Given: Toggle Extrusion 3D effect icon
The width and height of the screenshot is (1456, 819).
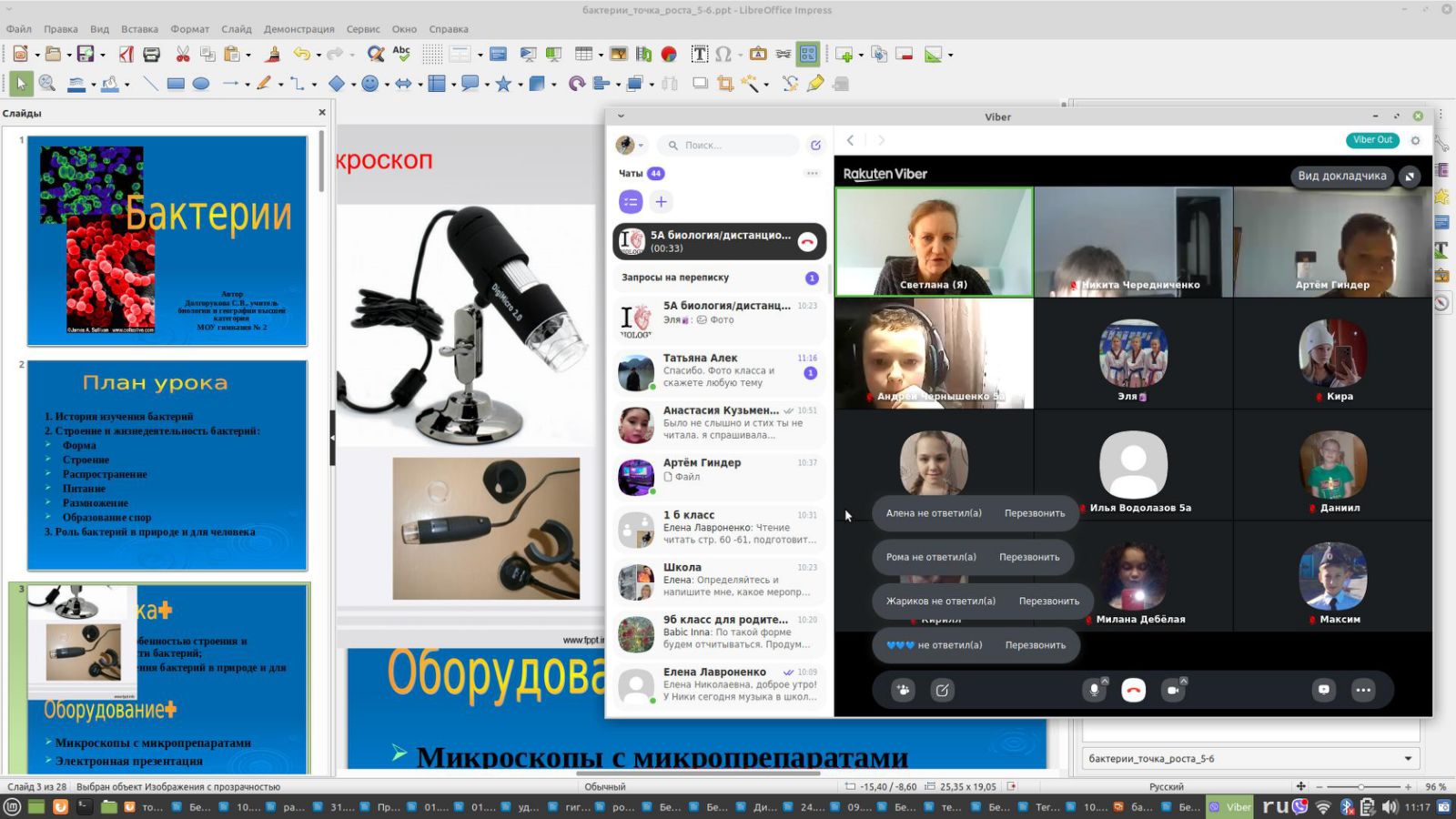Looking at the screenshot, I should pos(842,84).
